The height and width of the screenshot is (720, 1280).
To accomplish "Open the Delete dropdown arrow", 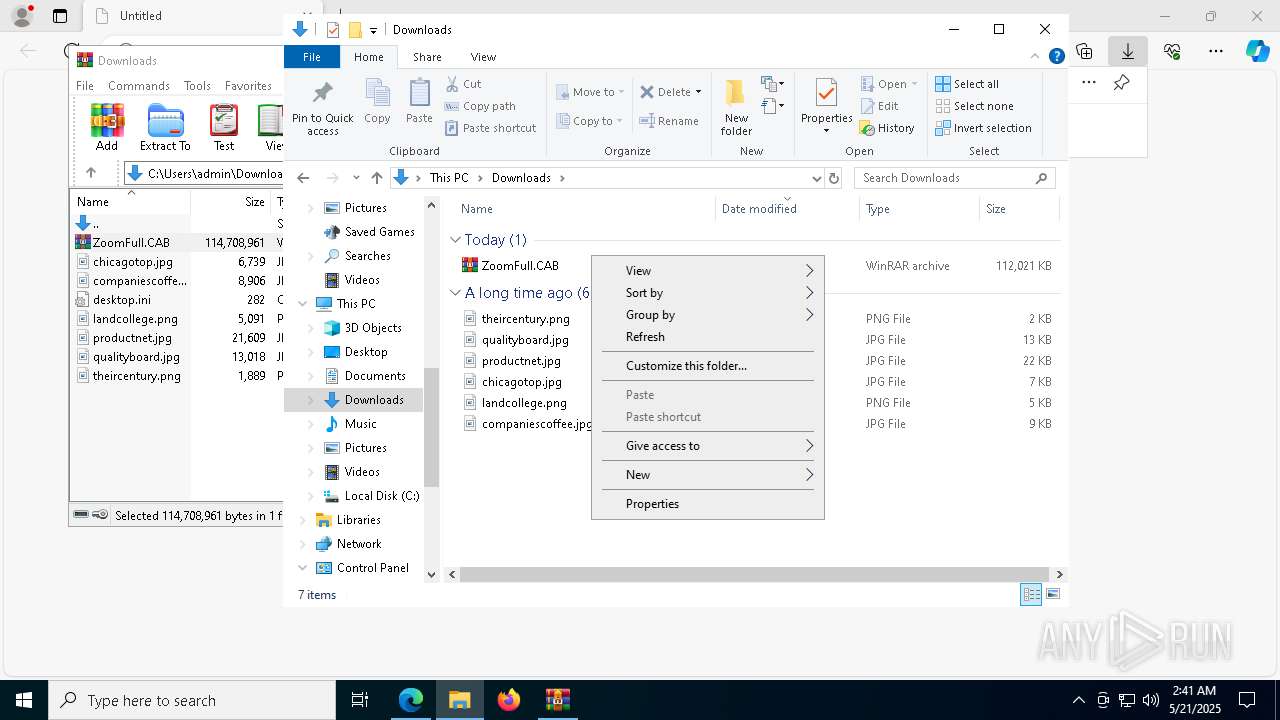I will [698, 92].
